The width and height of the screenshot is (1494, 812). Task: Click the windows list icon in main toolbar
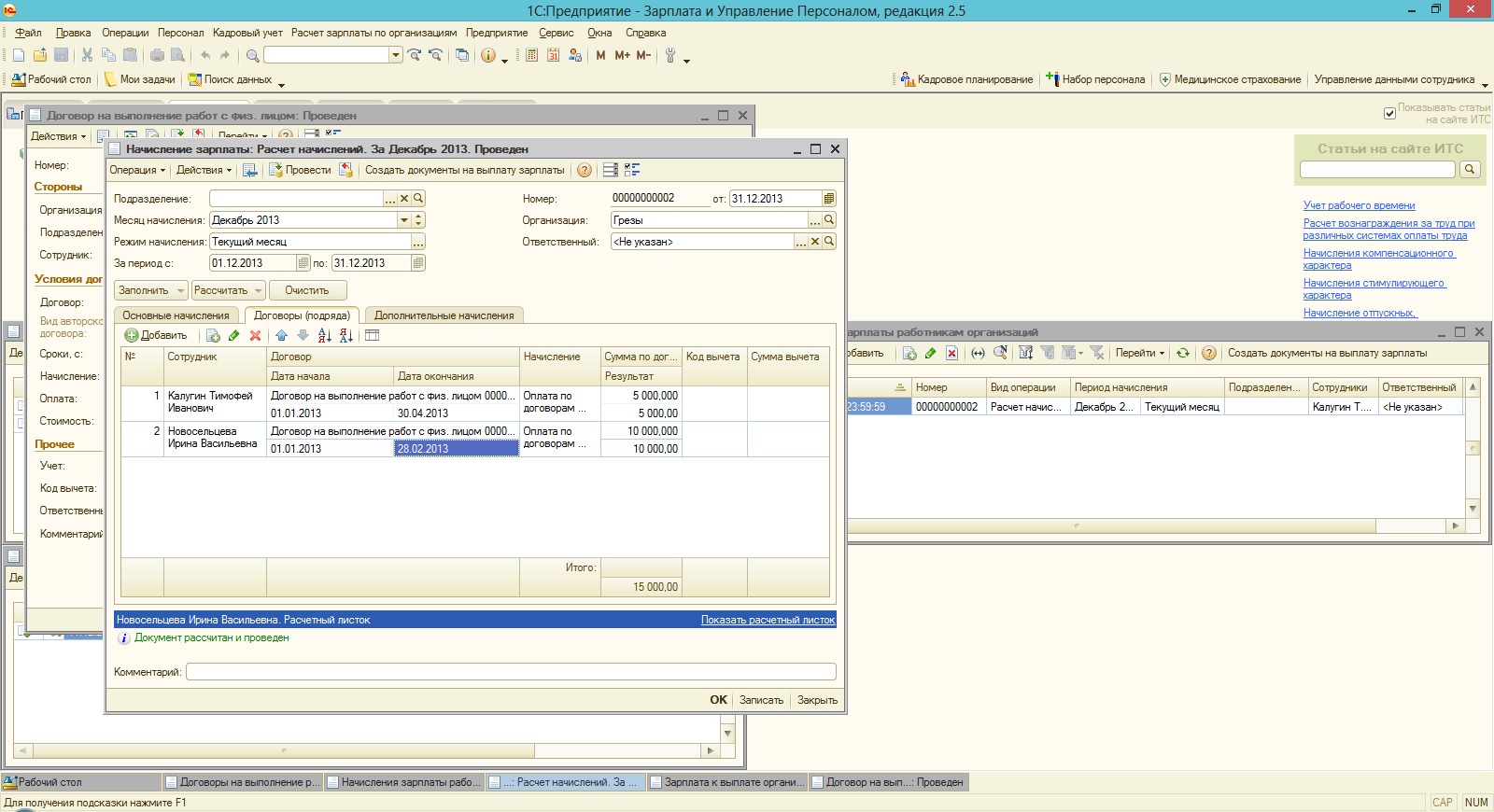462,56
